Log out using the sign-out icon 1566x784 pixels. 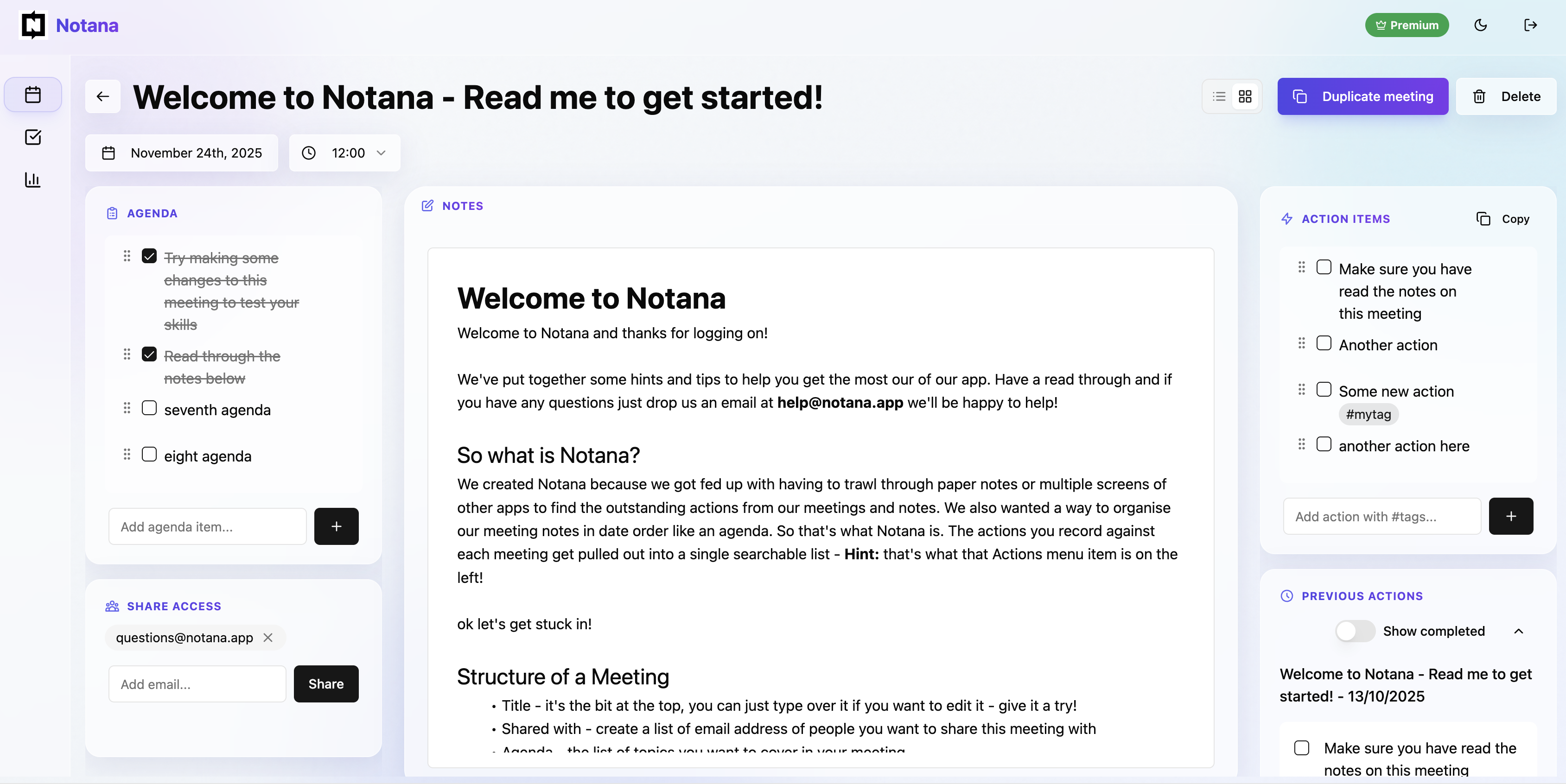[1531, 25]
